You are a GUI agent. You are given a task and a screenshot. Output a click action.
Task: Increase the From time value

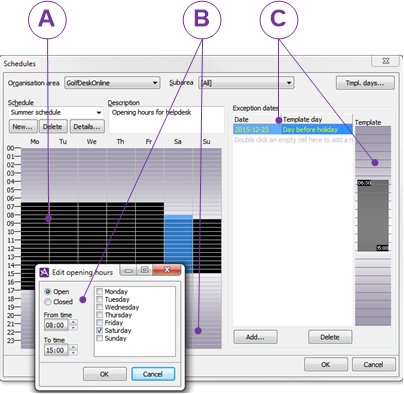coord(73,322)
